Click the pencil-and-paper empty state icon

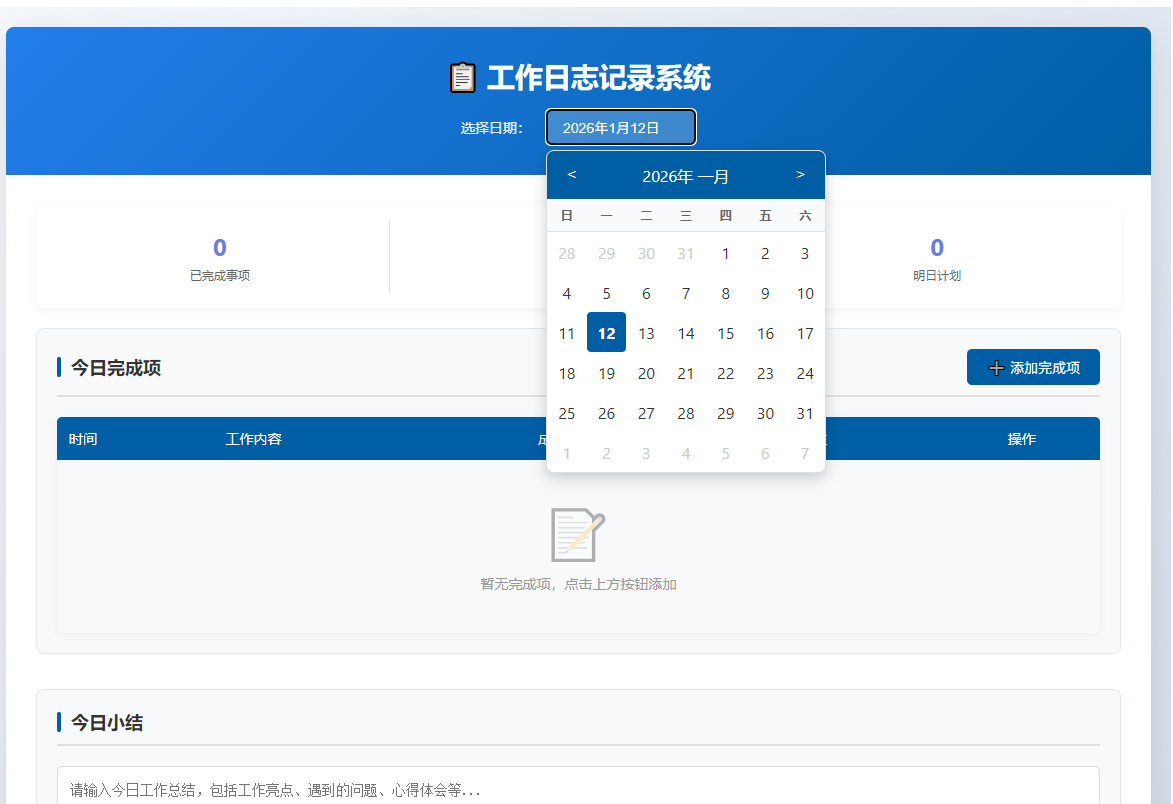576,535
